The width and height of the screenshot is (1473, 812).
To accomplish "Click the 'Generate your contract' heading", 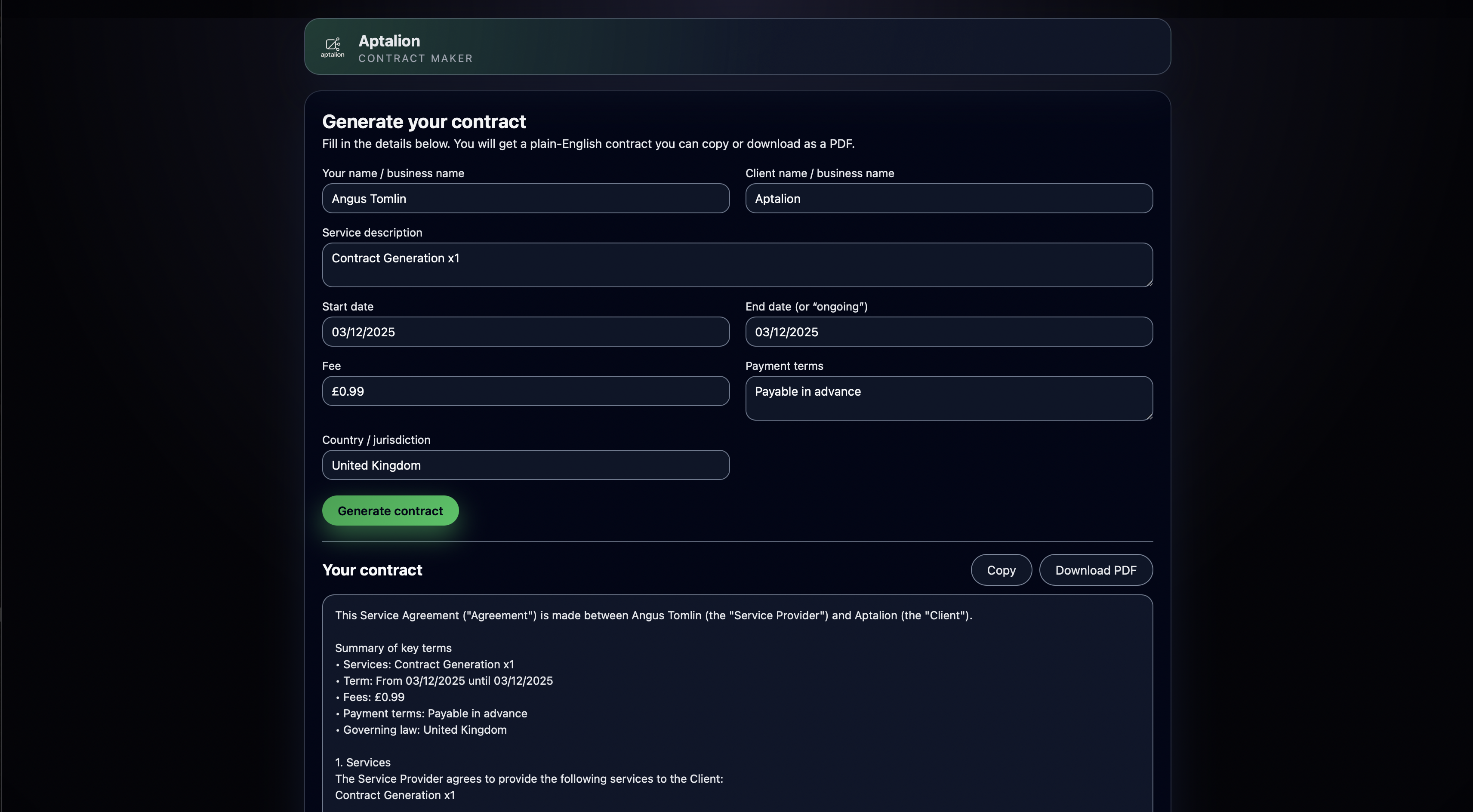I will tap(424, 122).
